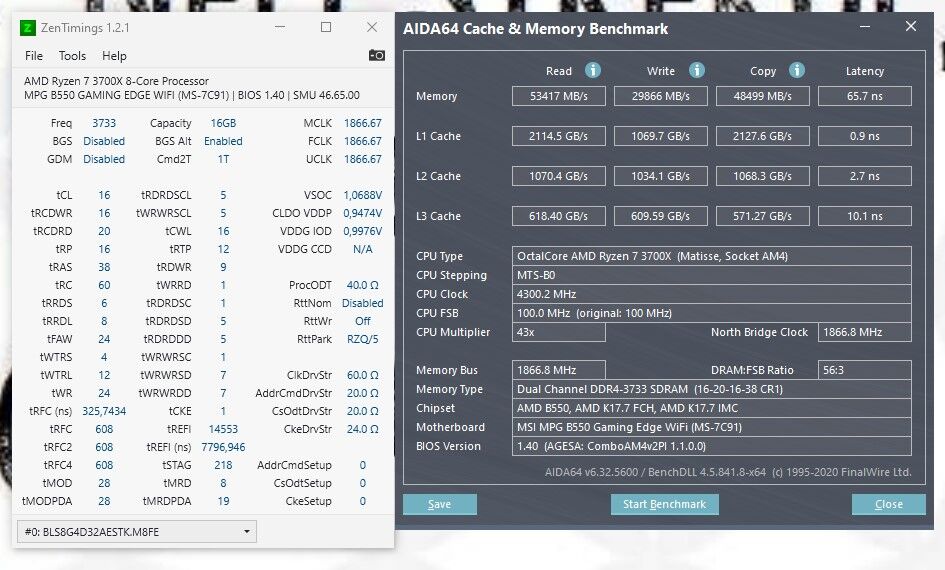Select L1 Cache latency value 0.9 ns
This screenshot has height=570, width=945.
click(865, 136)
